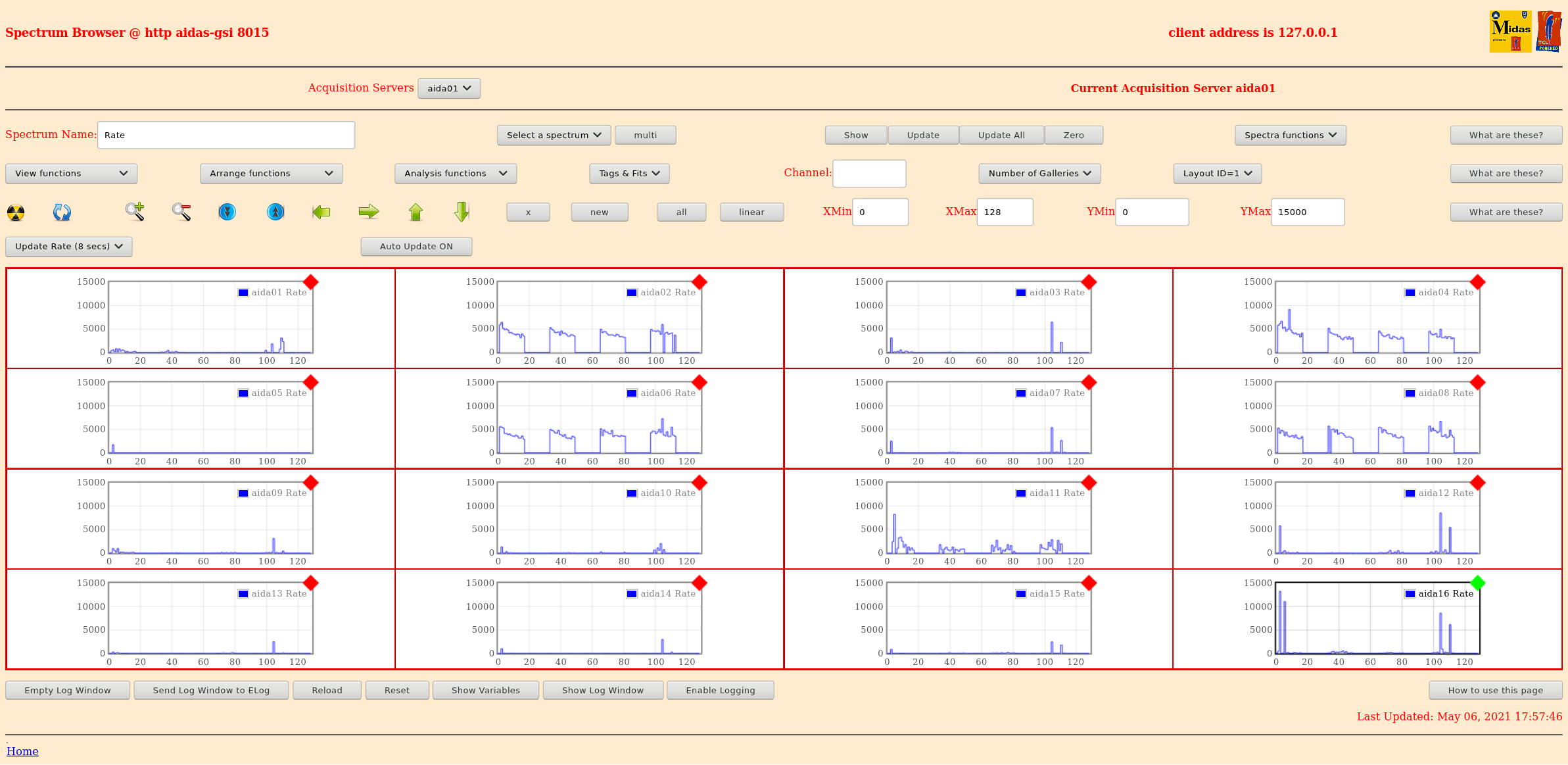The image size is (1568, 765).
Task: Expand the Update Rate (8 secs) dropdown
Action: 69,247
